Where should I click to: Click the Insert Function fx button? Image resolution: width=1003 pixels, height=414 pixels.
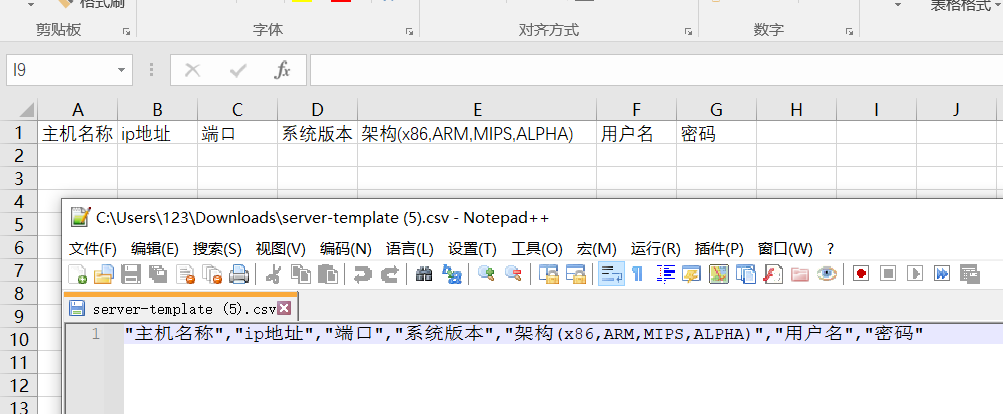(283, 70)
